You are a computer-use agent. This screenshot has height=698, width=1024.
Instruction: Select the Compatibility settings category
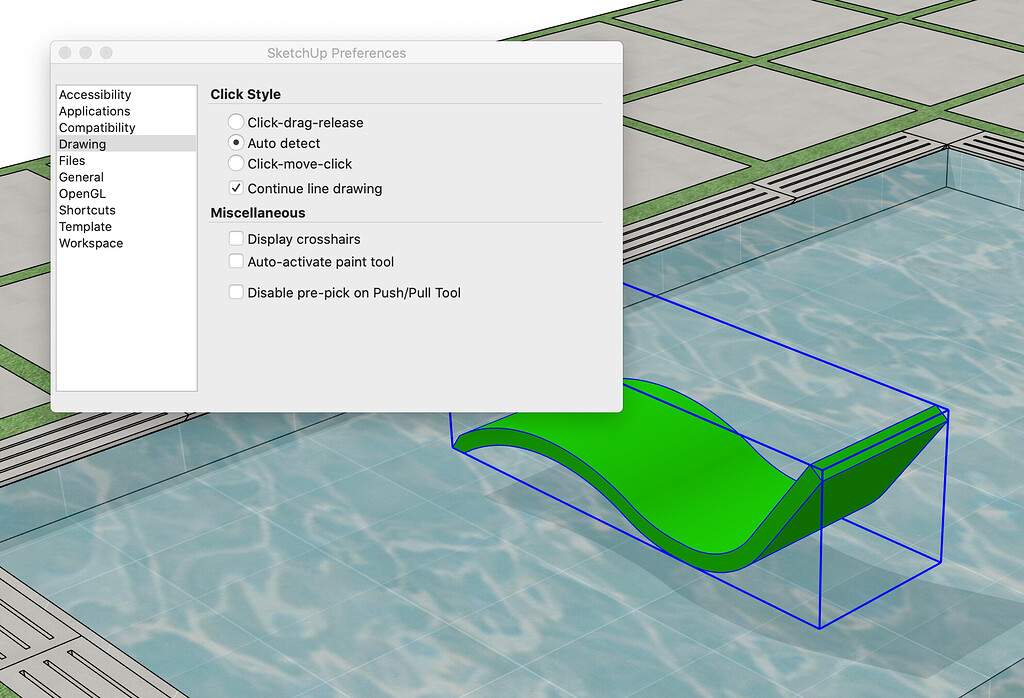pos(96,127)
